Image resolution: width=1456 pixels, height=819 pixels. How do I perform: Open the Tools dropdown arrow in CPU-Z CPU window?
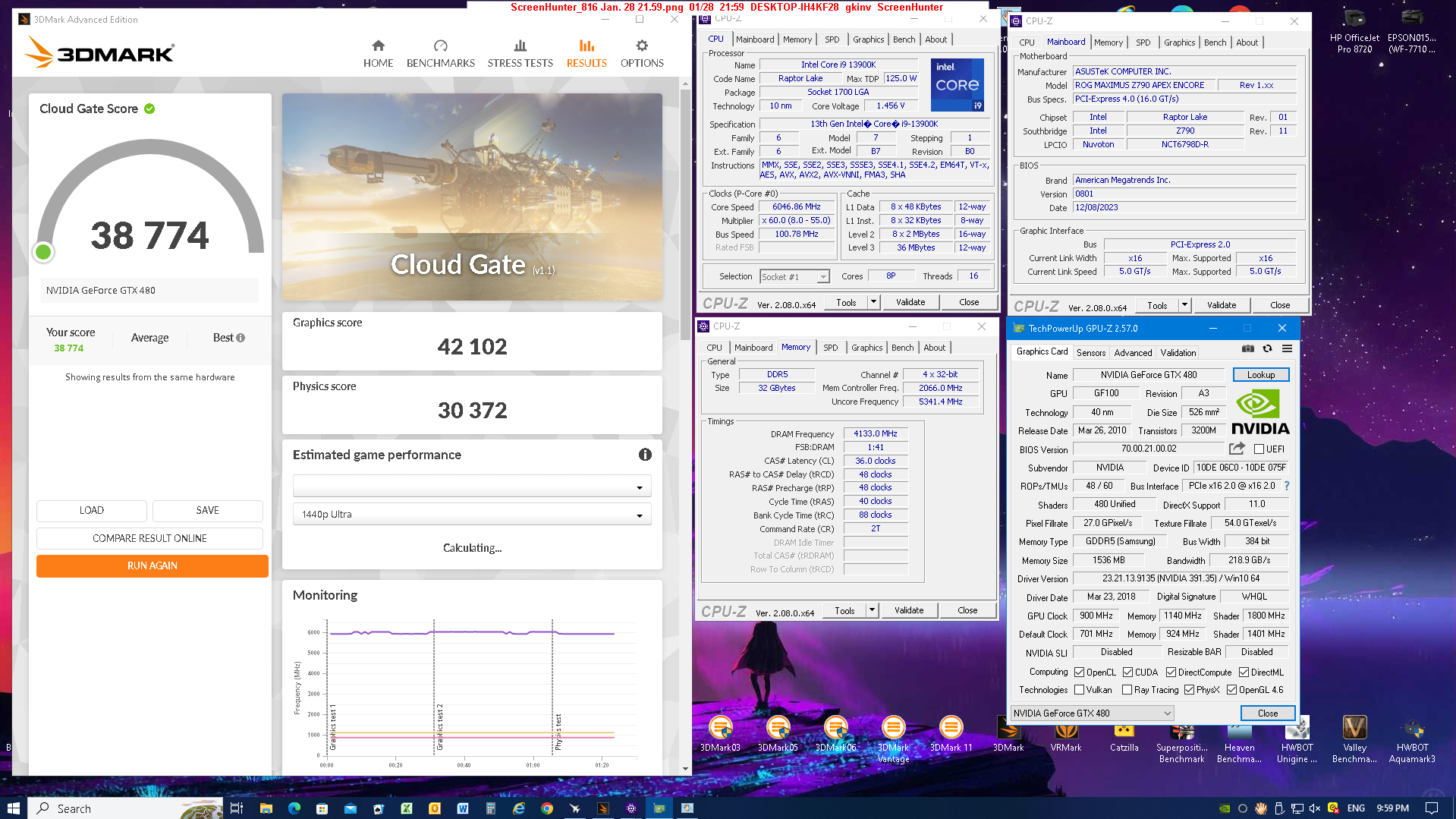click(x=873, y=302)
